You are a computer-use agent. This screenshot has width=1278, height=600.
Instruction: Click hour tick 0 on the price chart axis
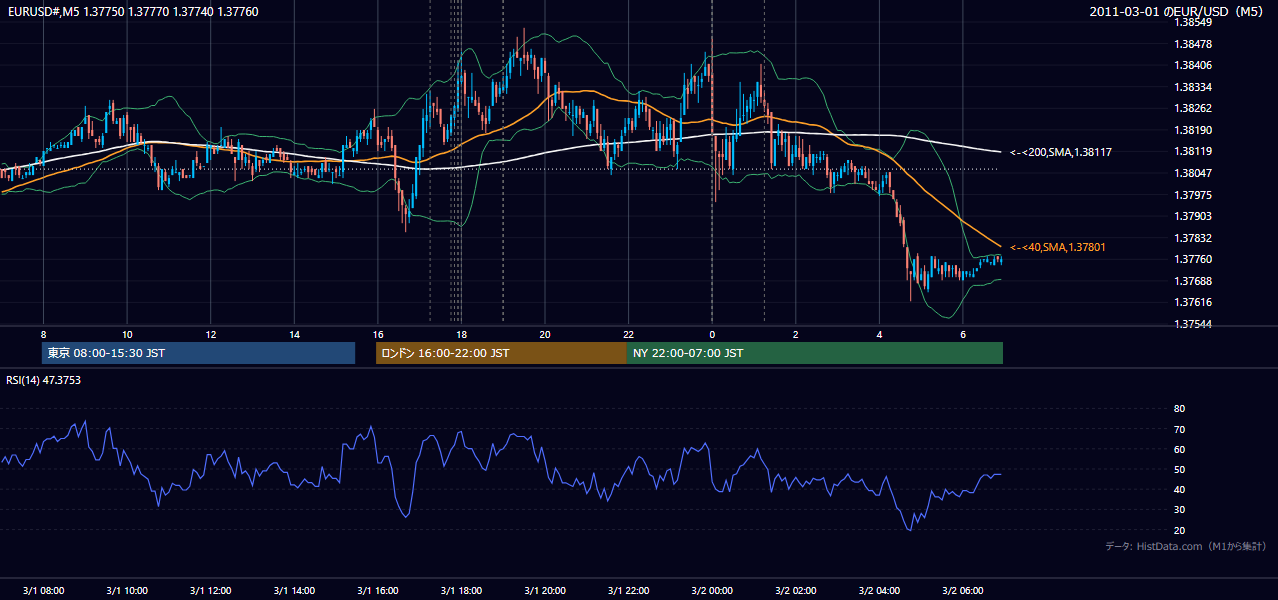tap(712, 334)
